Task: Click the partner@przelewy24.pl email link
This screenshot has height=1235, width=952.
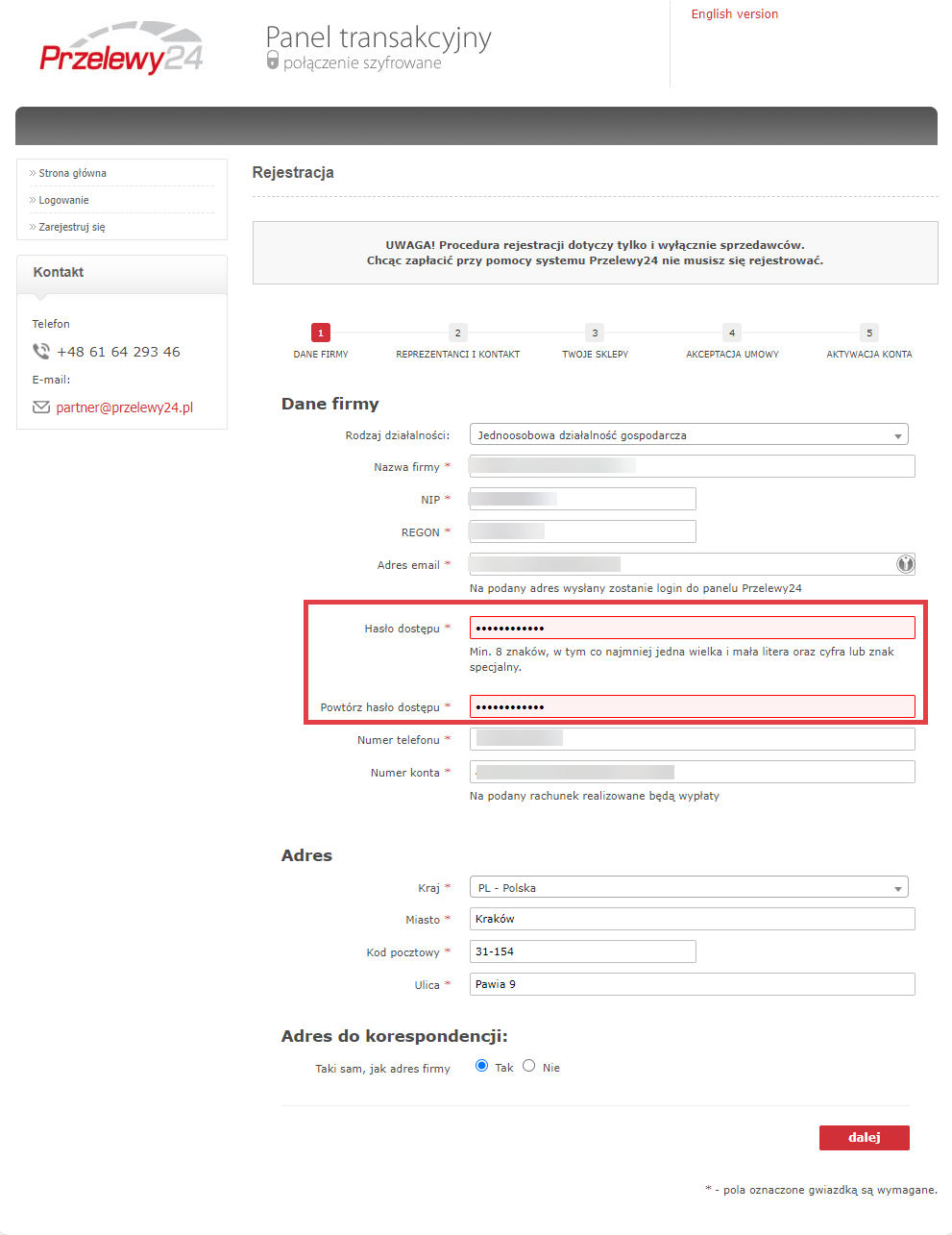Action: 125,408
